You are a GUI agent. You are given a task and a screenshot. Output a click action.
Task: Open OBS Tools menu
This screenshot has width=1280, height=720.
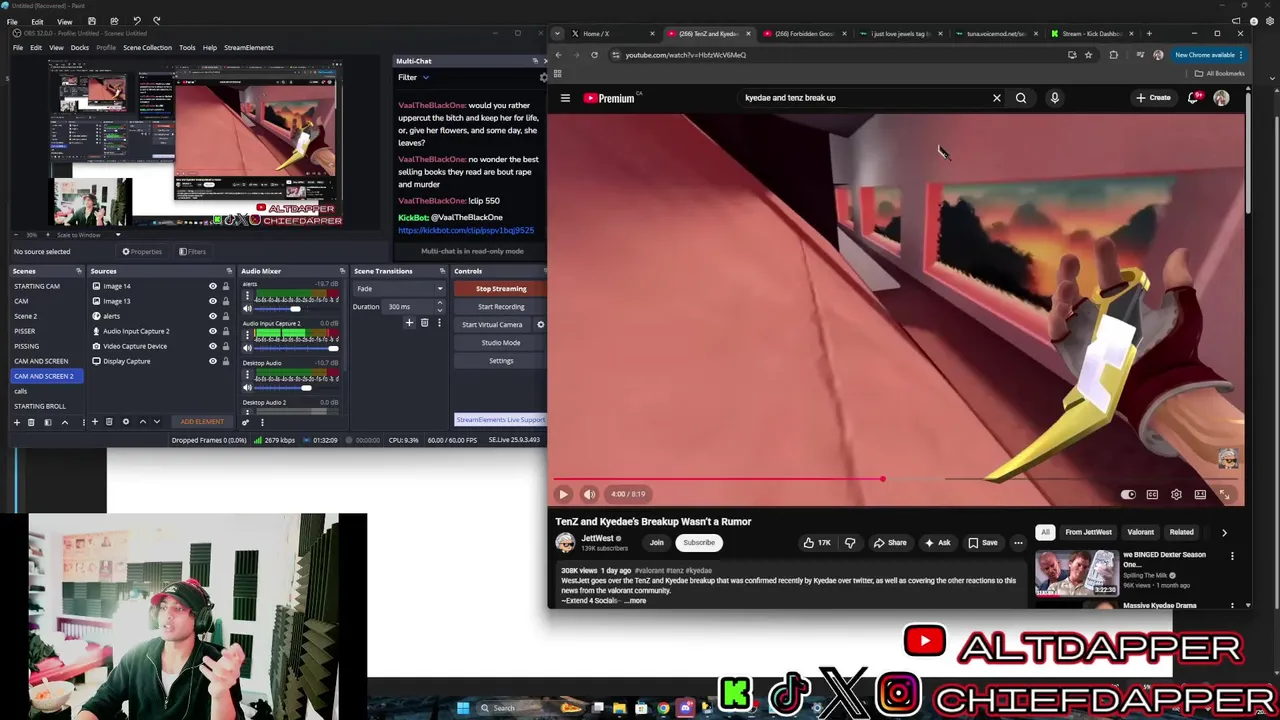(x=187, y=47)
